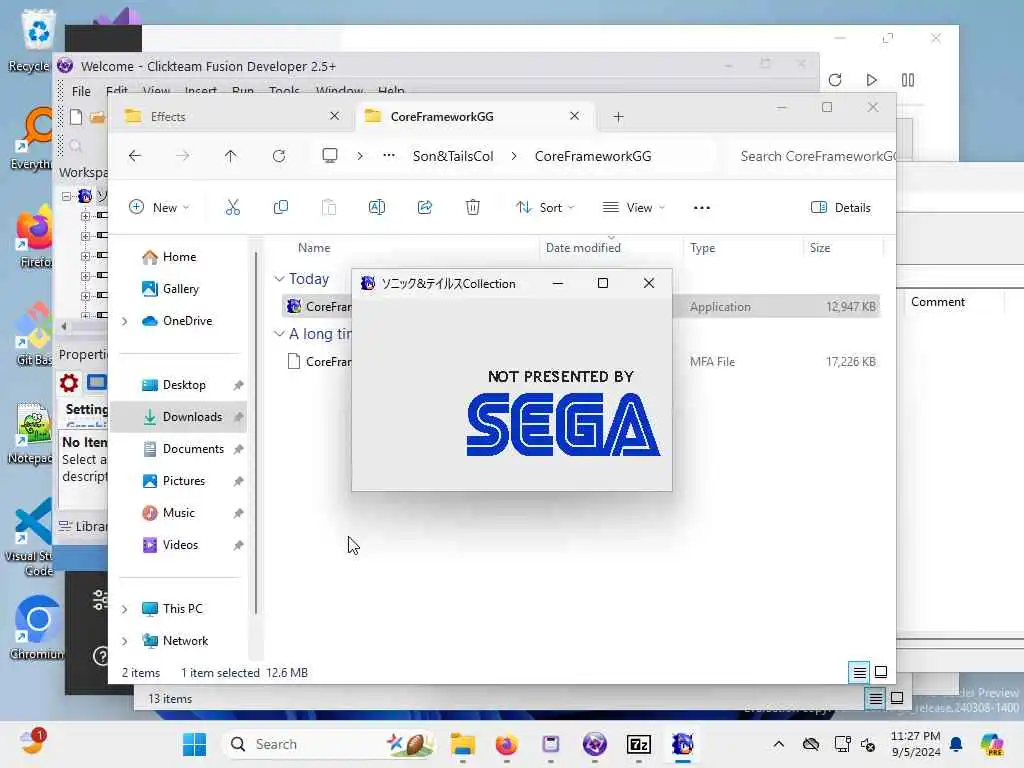Screen dimensions: 1024x768
Task: Sort by the Name column header
Action: point(314,248)
